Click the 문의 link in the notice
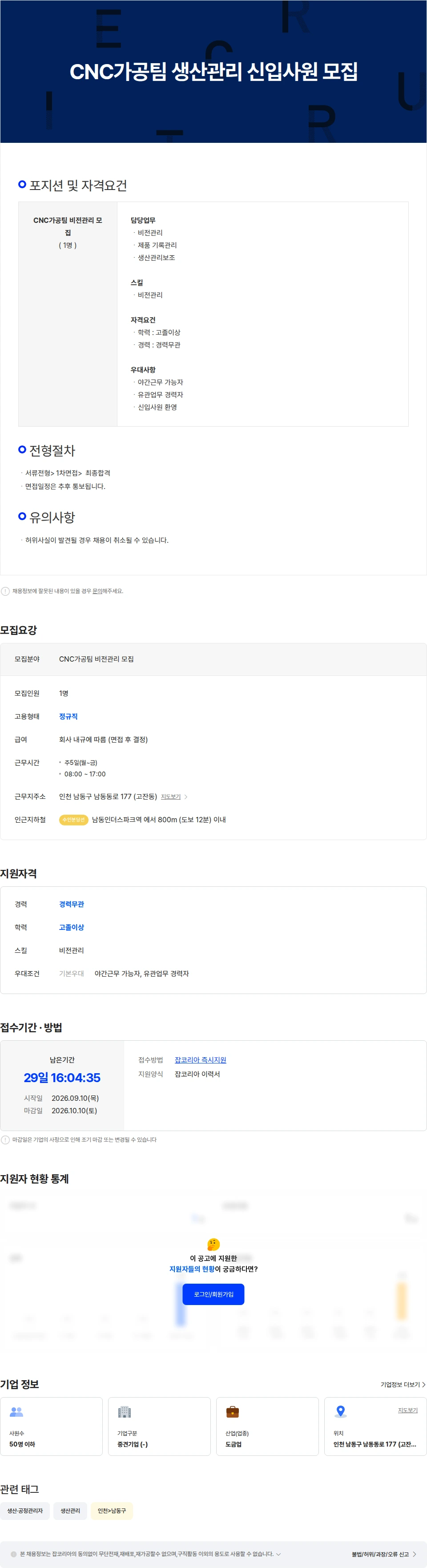The width and height of the screenshot is (427, 1568). (97, 591)
